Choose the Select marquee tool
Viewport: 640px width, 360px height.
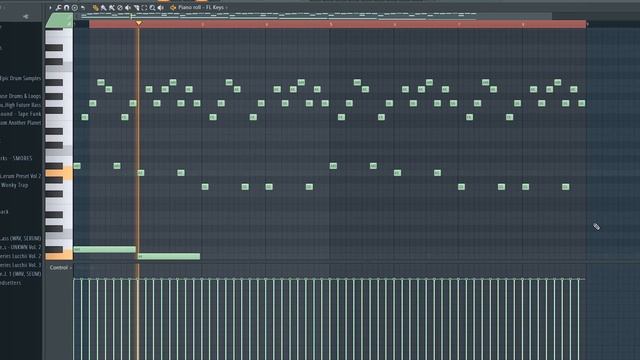pyautogui.click(x=144, y=7)
